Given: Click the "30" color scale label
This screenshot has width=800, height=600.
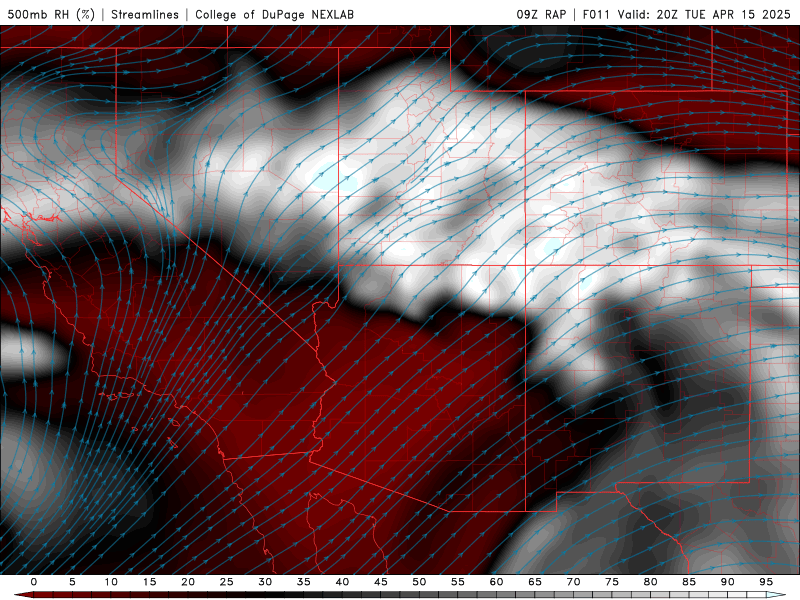Looking at the screenshot, I should pos(265,582).
